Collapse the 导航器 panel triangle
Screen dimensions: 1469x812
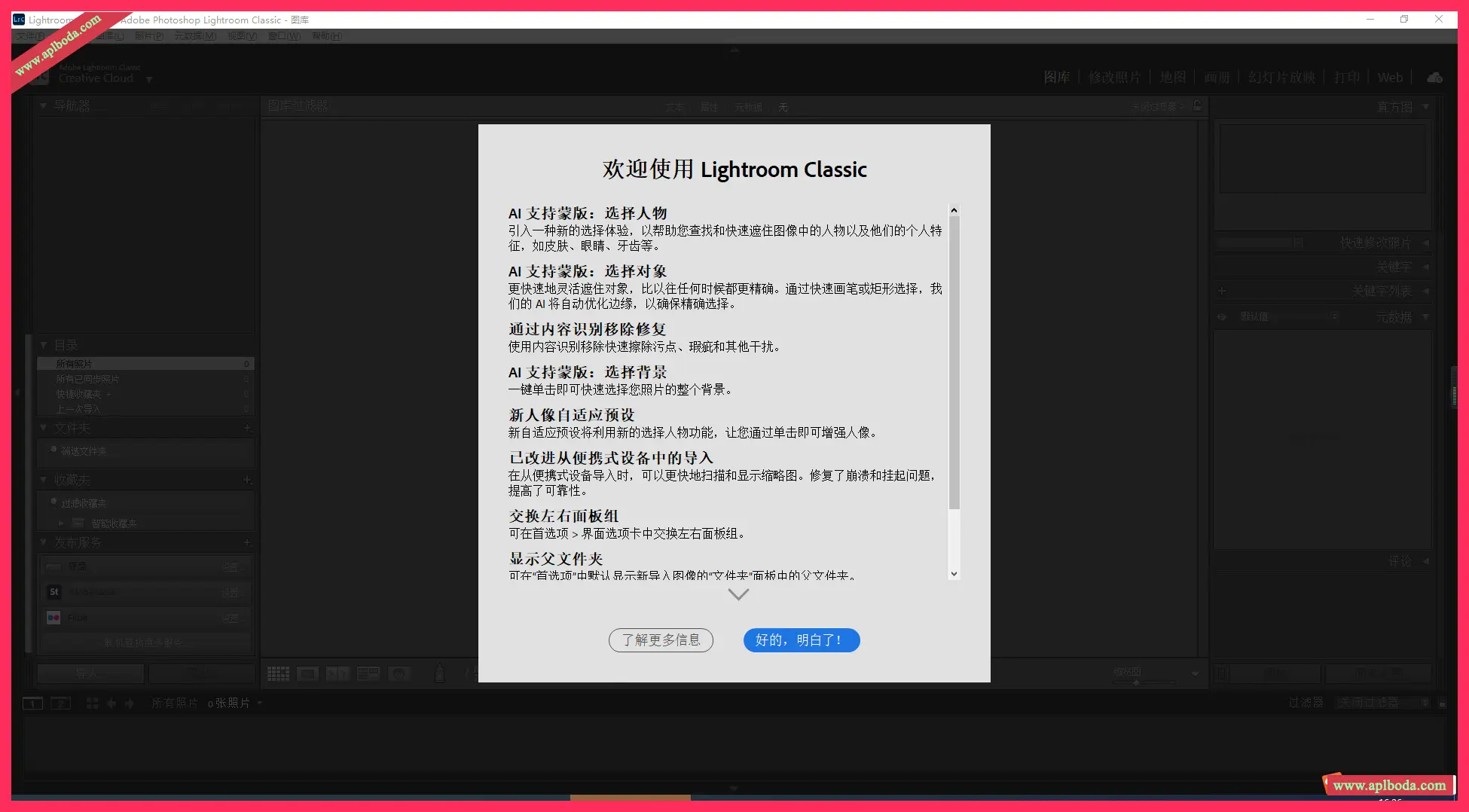pos(43,105)
